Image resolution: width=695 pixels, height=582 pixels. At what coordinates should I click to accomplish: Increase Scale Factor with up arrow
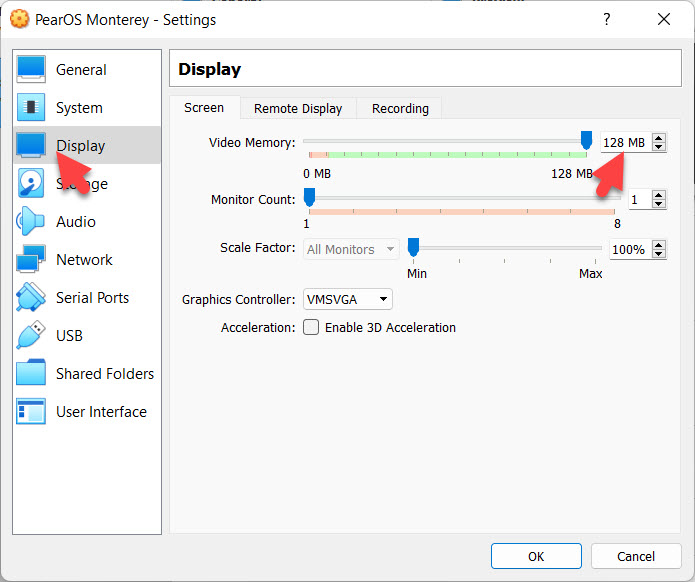[x=659, y=245]
